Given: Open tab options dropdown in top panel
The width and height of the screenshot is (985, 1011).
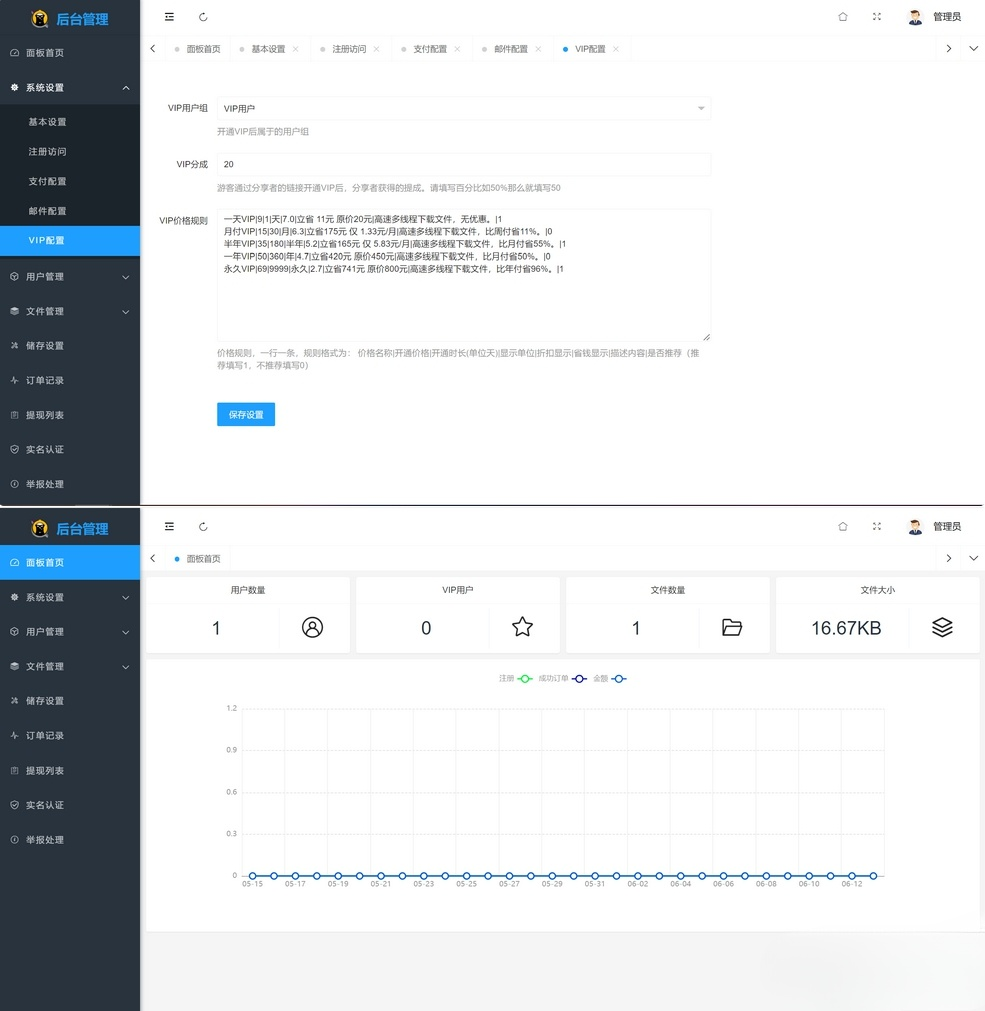Looking at the screenshot, I should point(973,48).
